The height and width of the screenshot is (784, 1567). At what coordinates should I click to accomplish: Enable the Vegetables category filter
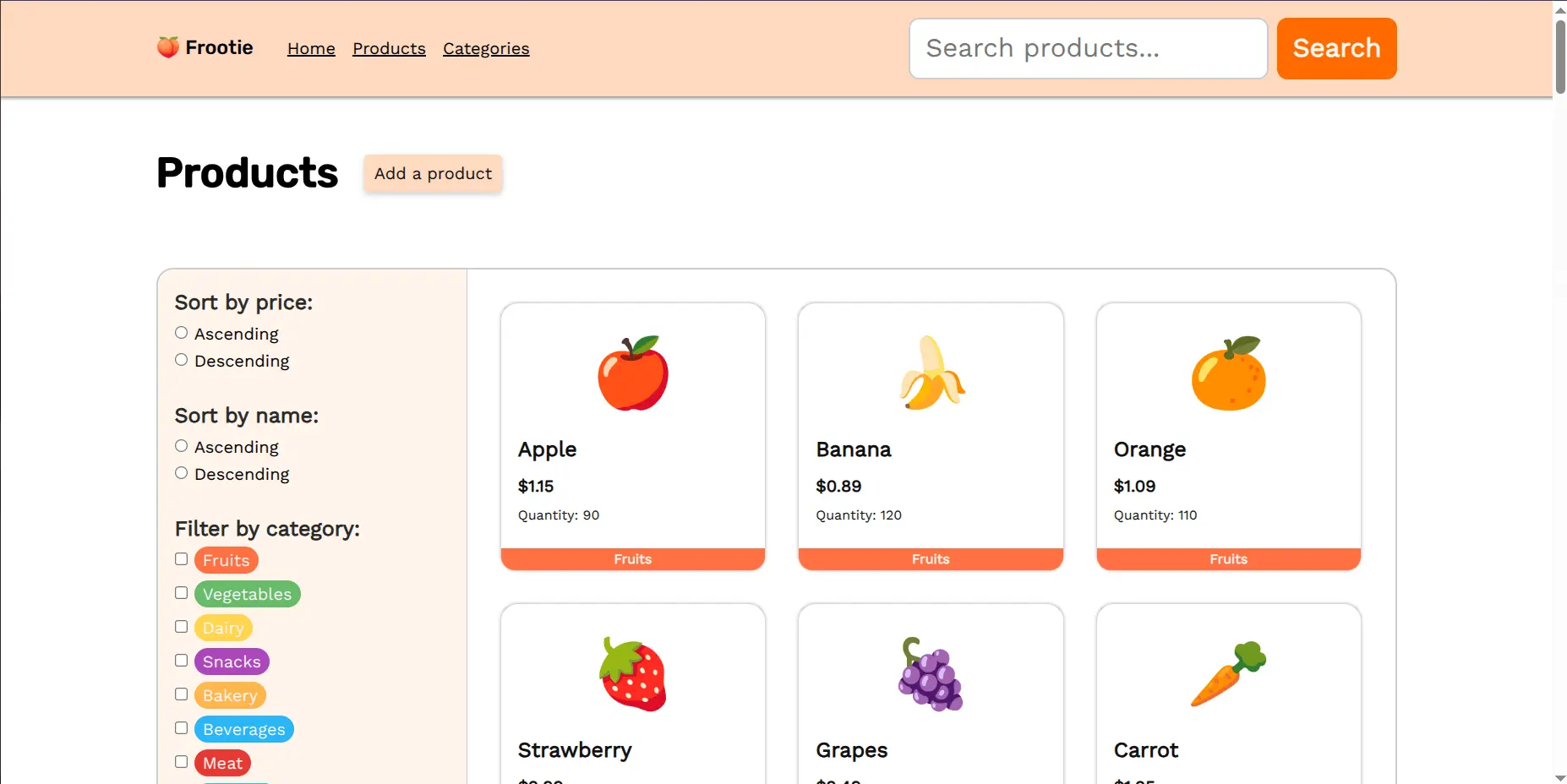click(x=181, y=592)
